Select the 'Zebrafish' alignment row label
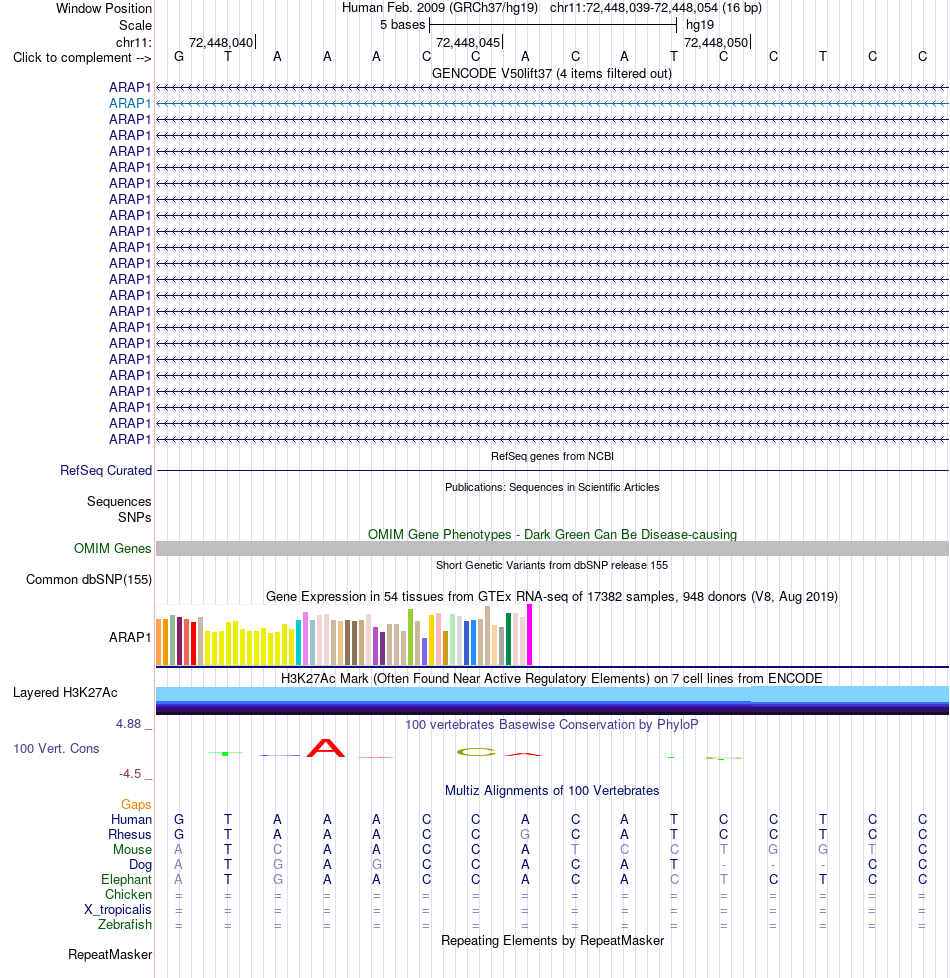The image size is (950, 978). pyautogui.click(x=125, y=924)
